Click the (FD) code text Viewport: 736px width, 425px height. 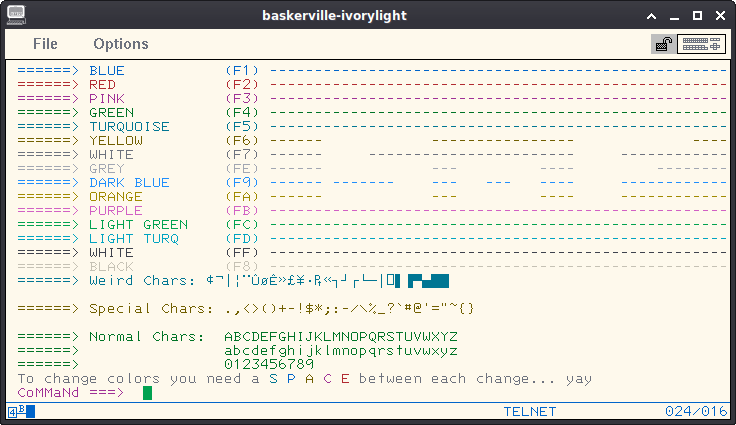pyautogui.click(x=242, y=239)
